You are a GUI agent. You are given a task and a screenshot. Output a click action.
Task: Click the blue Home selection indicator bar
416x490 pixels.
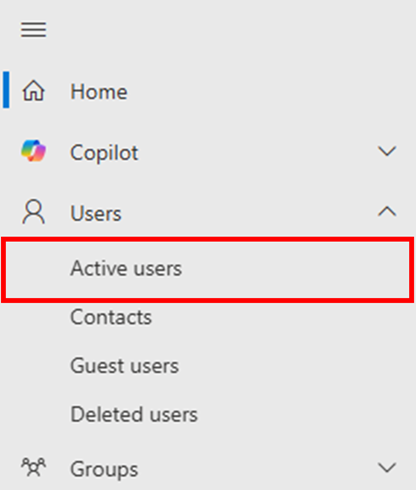(x=6, y=89)
